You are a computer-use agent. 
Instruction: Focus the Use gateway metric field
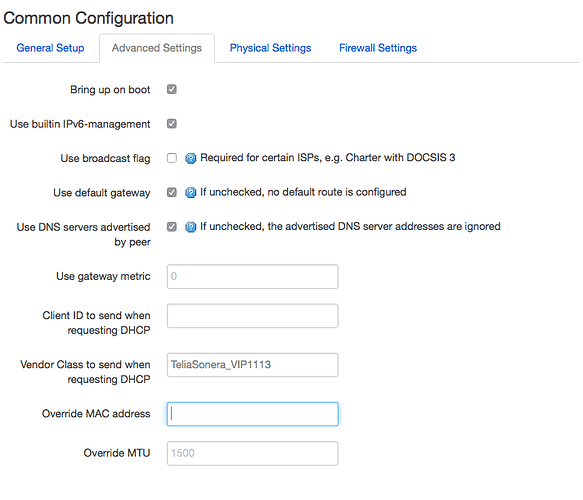[x=252, y=277]
